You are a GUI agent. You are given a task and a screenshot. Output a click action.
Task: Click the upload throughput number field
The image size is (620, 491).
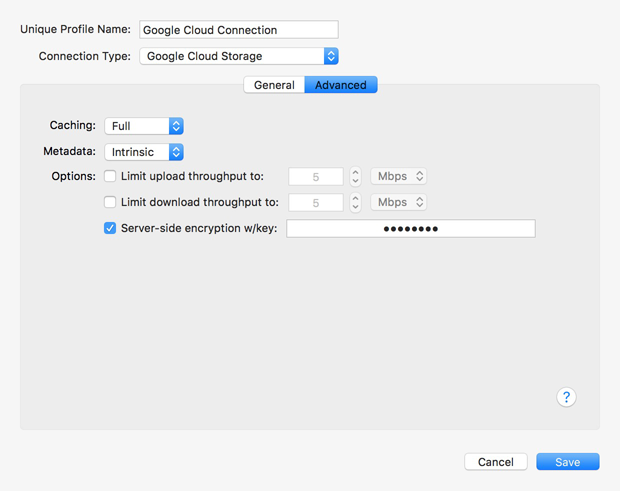pyautogui.click(x=316, y=176)
